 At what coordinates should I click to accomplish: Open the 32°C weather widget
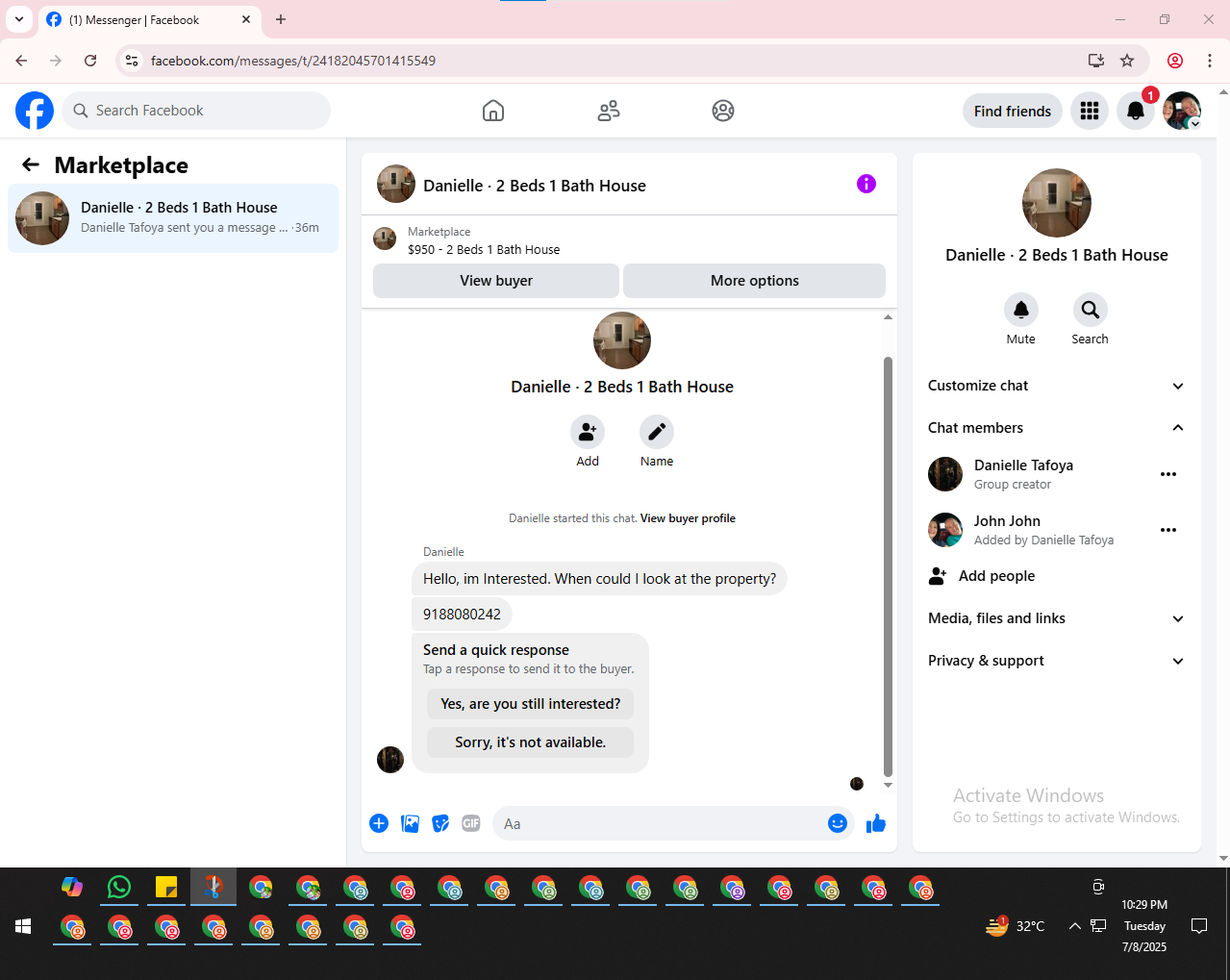click(1016, 926)
